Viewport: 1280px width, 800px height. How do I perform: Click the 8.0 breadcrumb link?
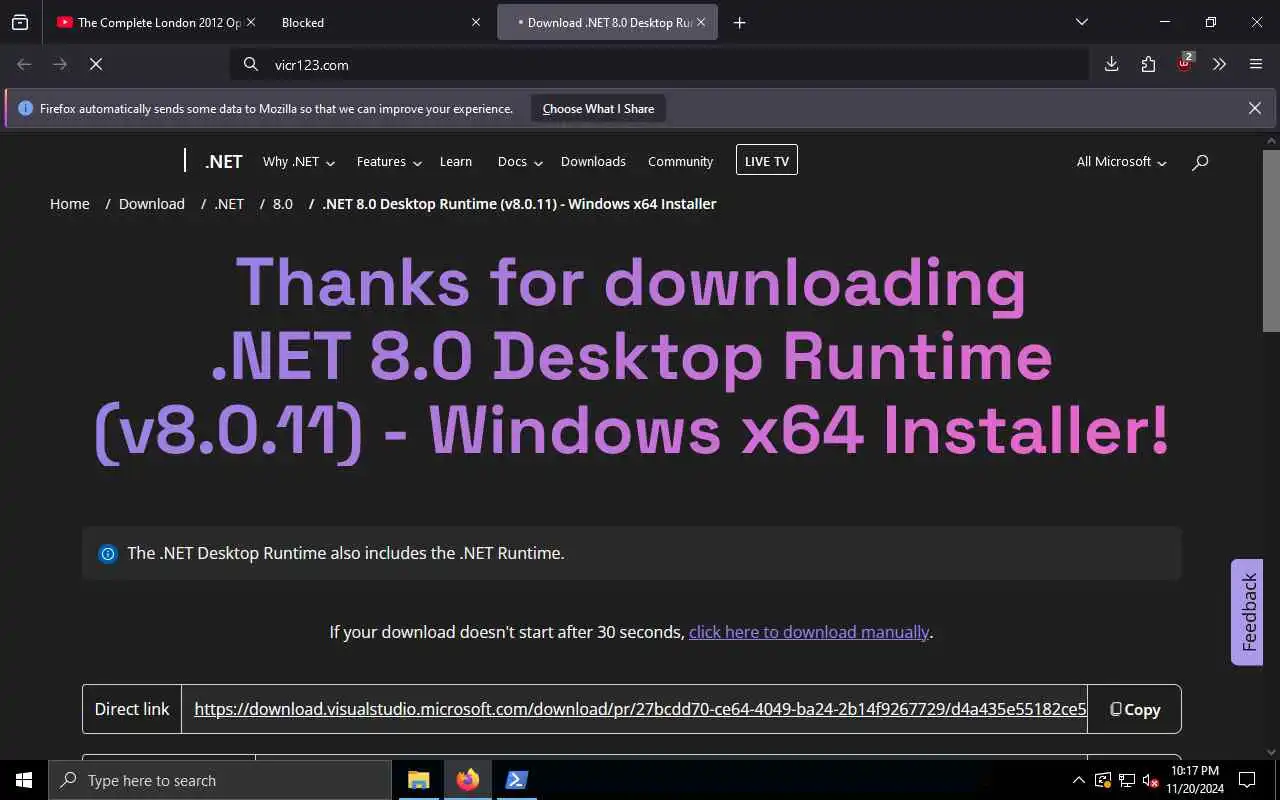(x=283, y=203)
